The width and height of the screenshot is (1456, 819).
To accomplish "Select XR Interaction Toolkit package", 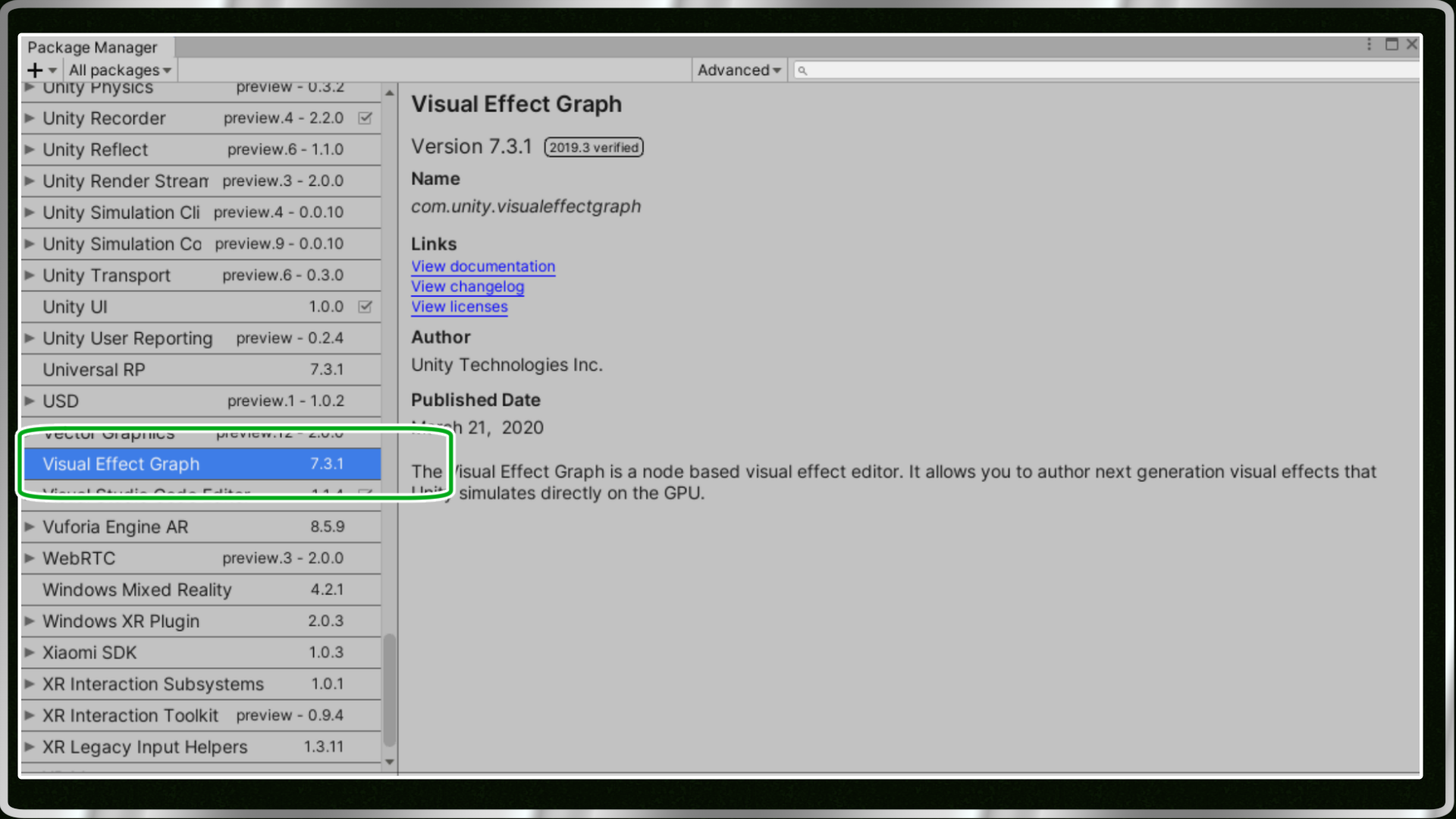I will click(x=201, y=715).
